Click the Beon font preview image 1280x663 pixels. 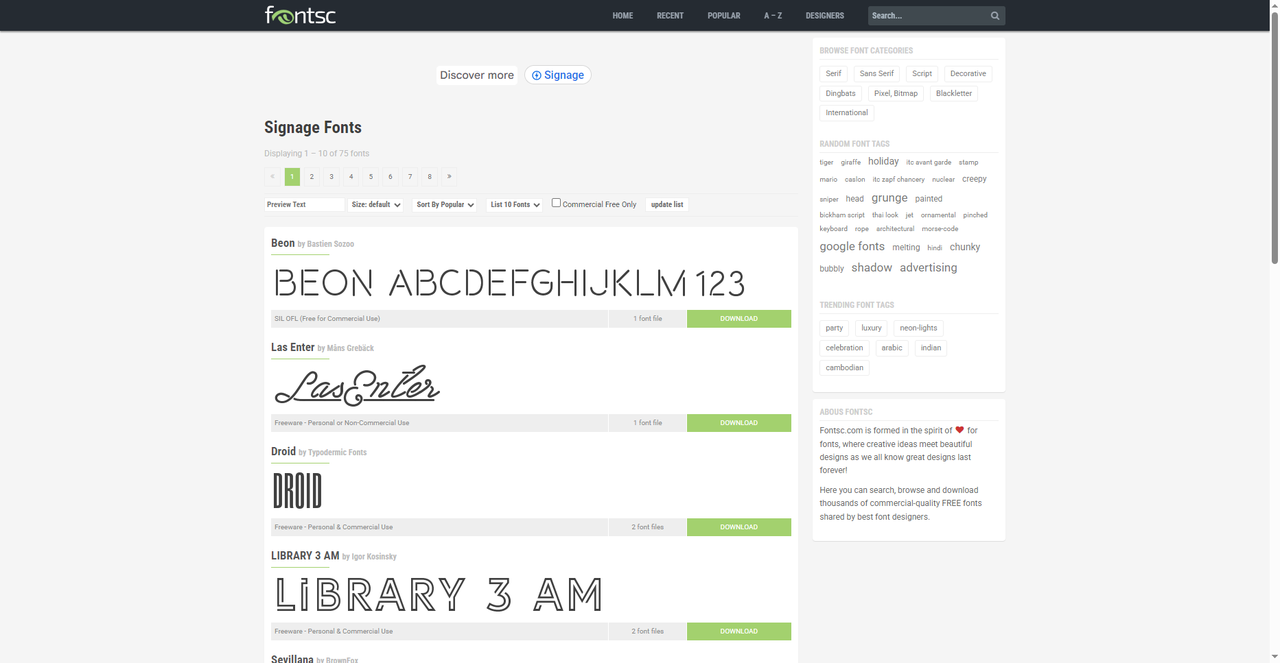coord(509,283)
